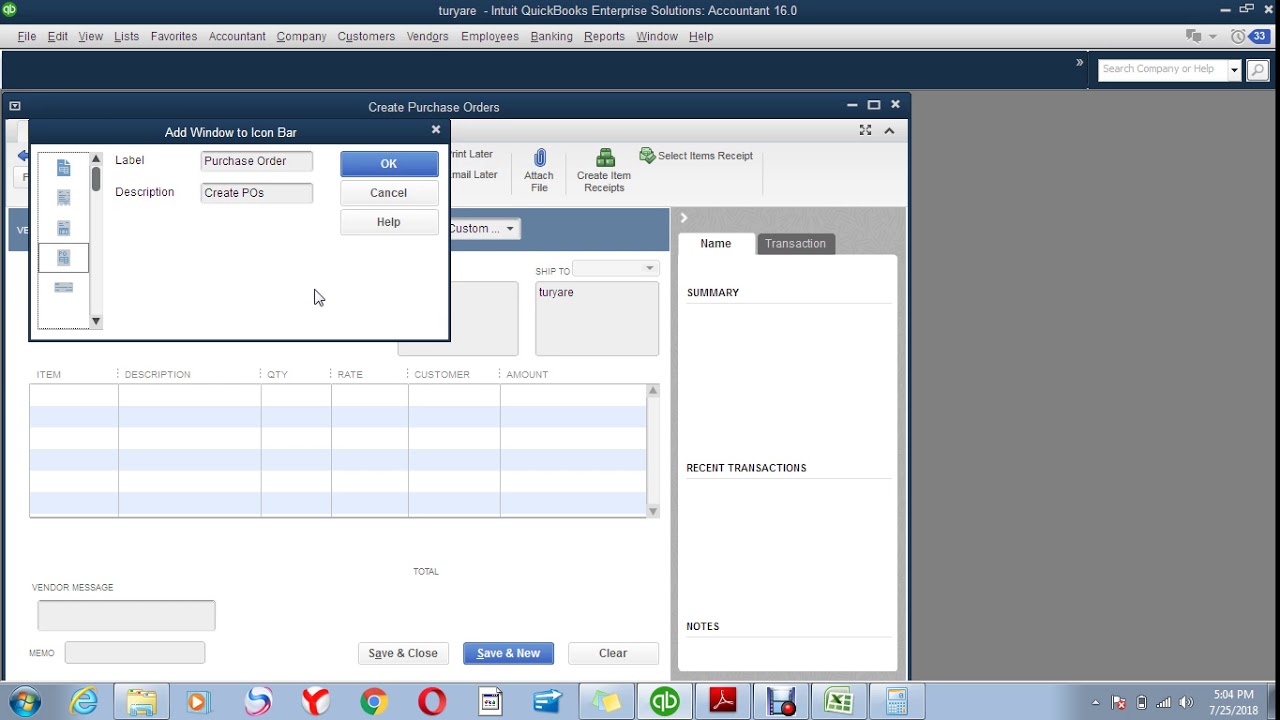Click the Clear button

613,653
